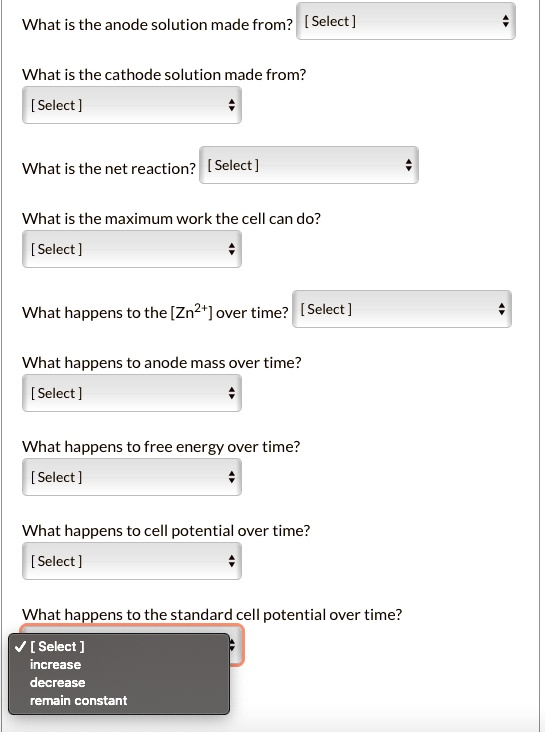Click the free energy dropdown arrows
The height and width of the screenshot is (732, 545).
tap(232, 477)
